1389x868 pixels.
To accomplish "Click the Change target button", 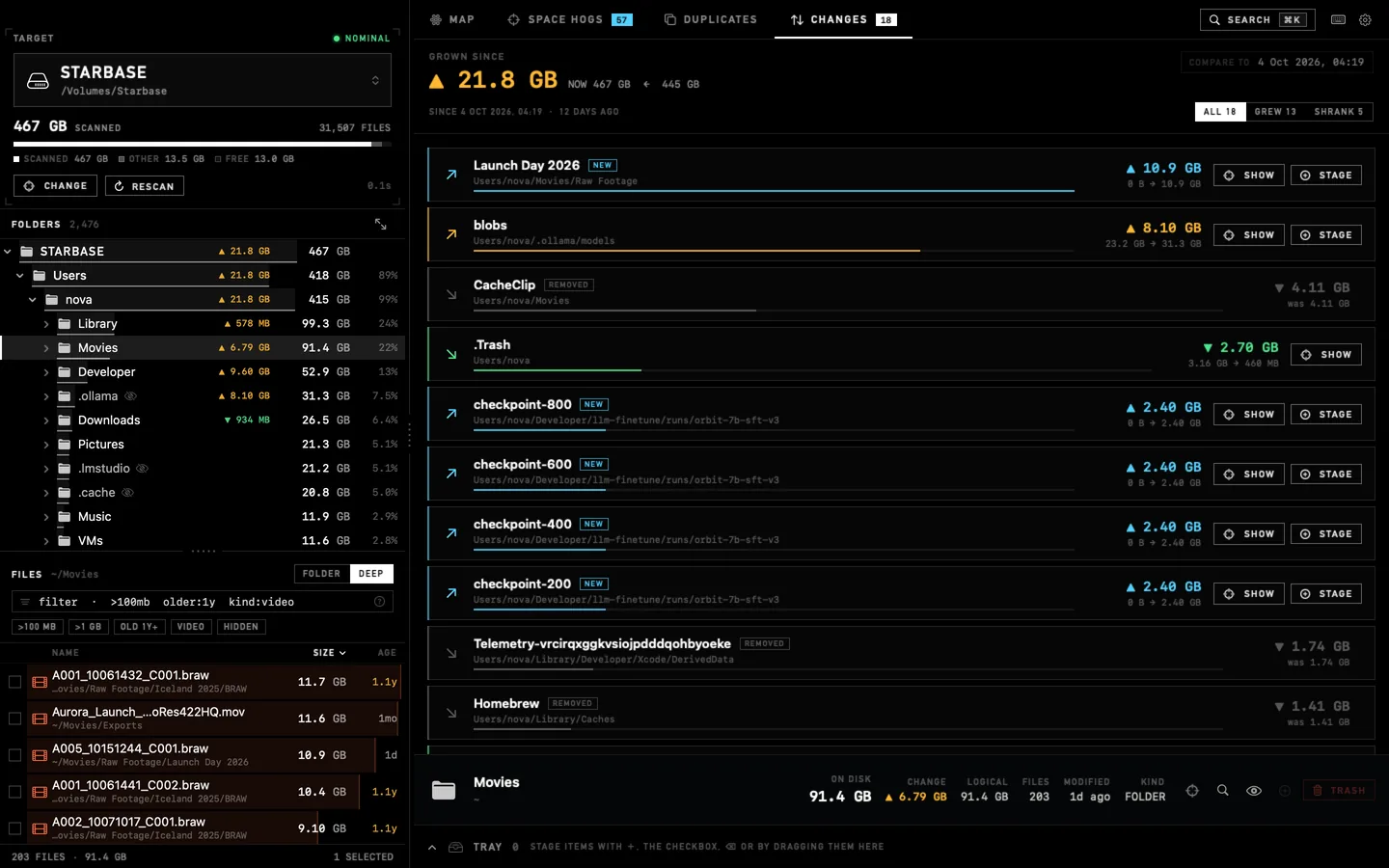I will pos(55,186).
